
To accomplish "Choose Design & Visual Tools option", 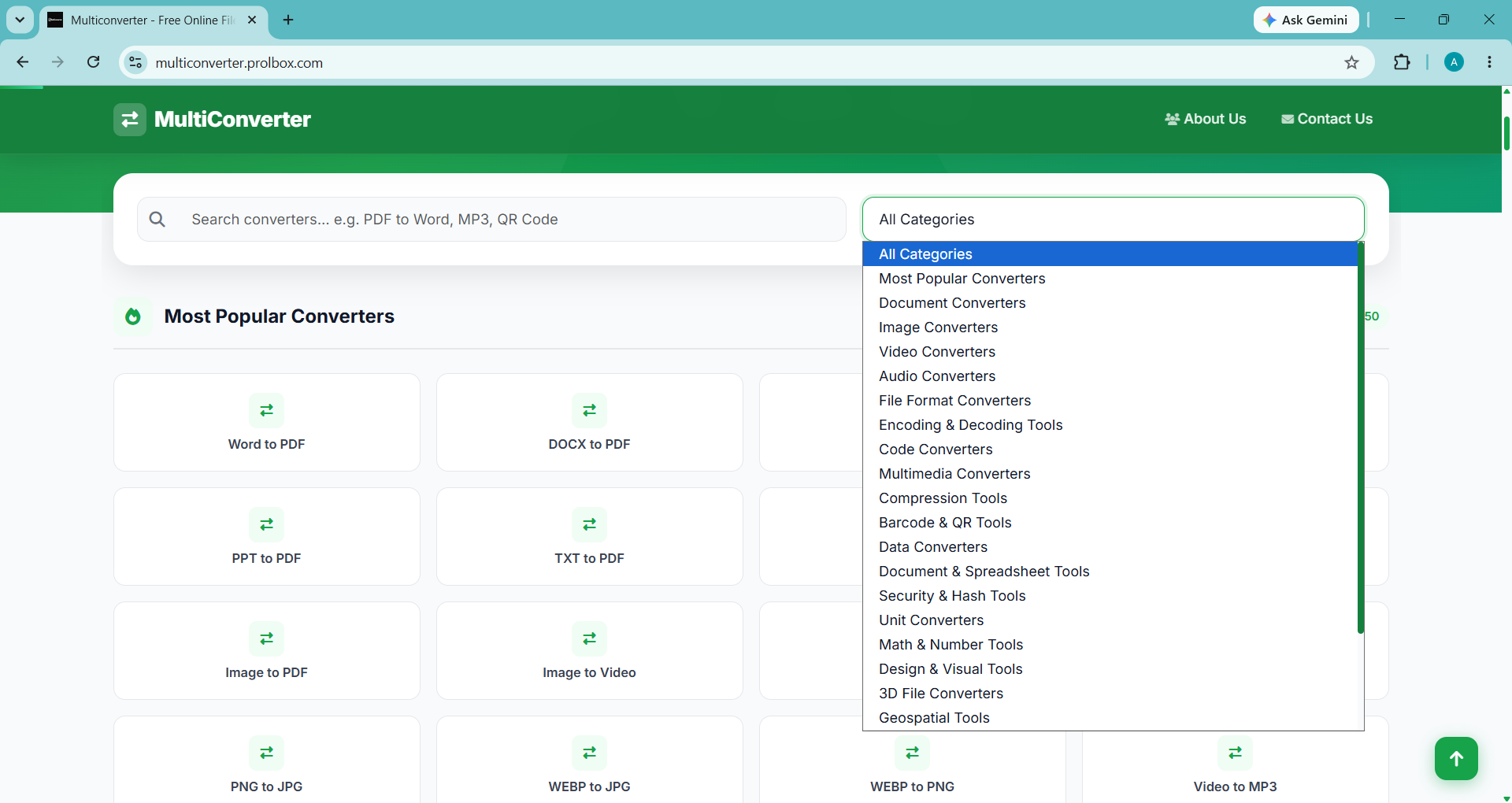I will click(x=1110, y=669).
